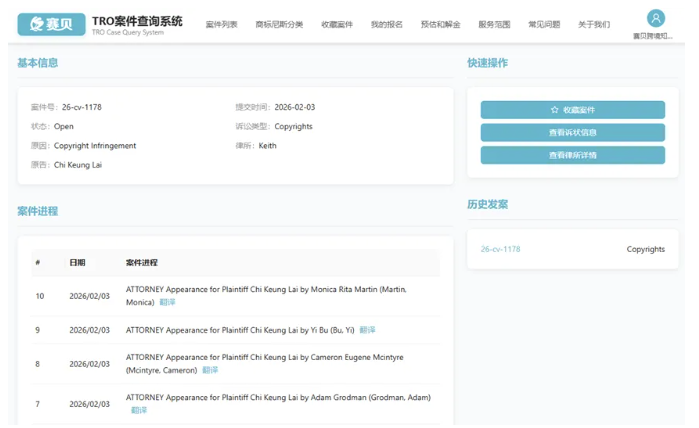This screenshot has width=699, height=428.
Task: Open the 我的报名 page
Action: tap(386, 24)
